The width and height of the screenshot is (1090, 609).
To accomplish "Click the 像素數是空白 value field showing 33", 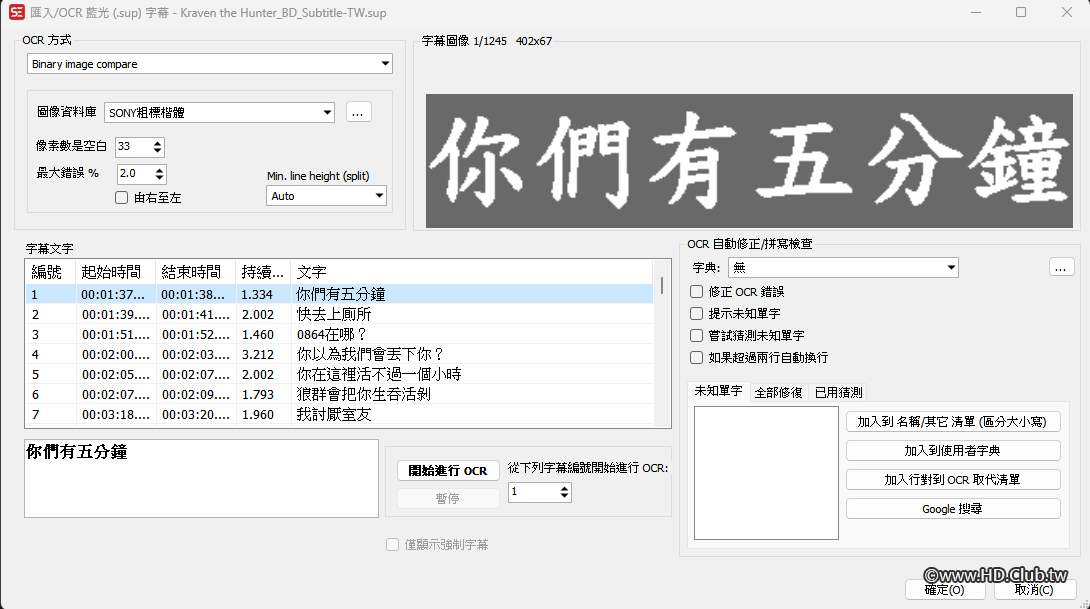I will pyautogui.click(x=133, y=147).
